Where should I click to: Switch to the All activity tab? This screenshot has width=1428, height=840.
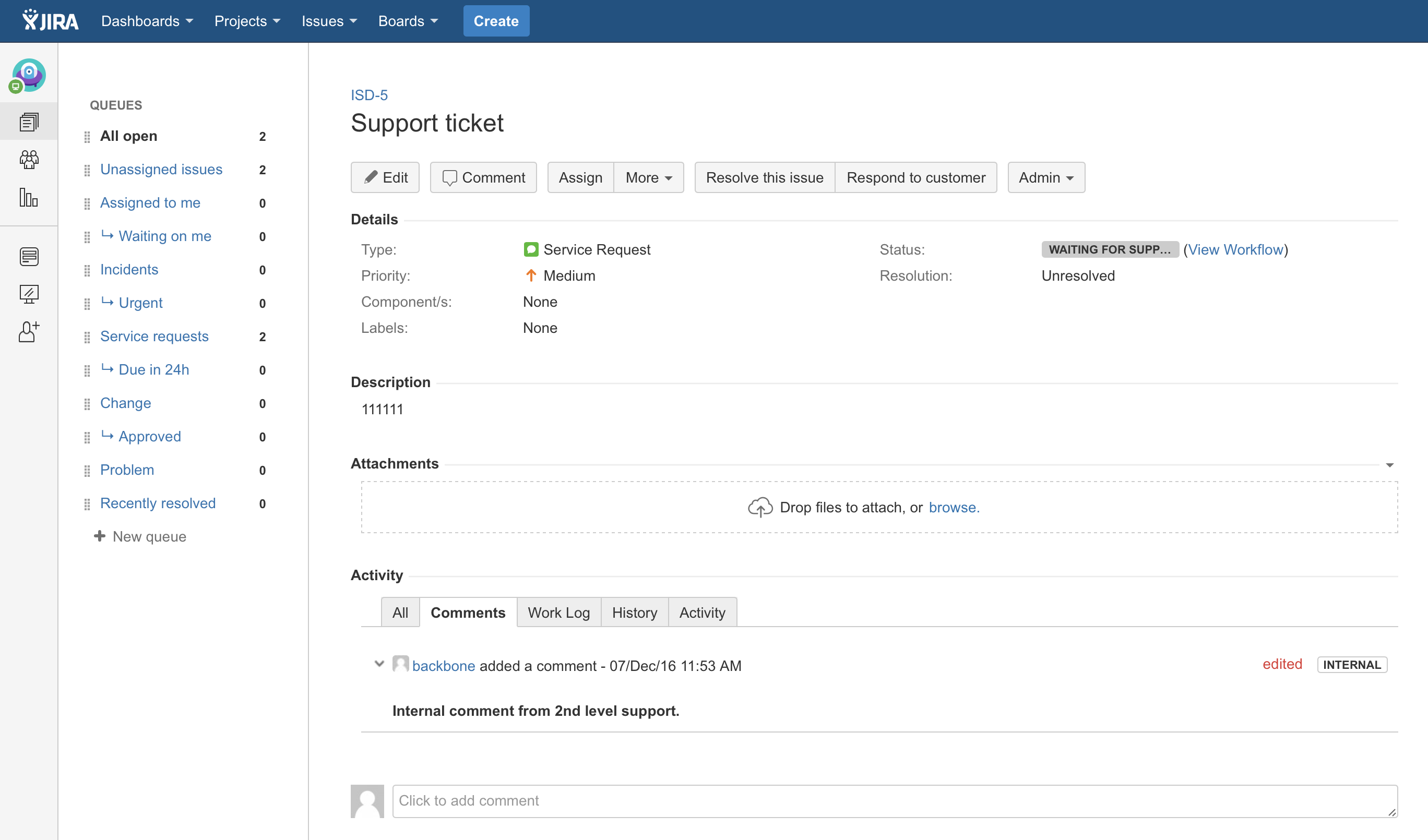[400, 613]
